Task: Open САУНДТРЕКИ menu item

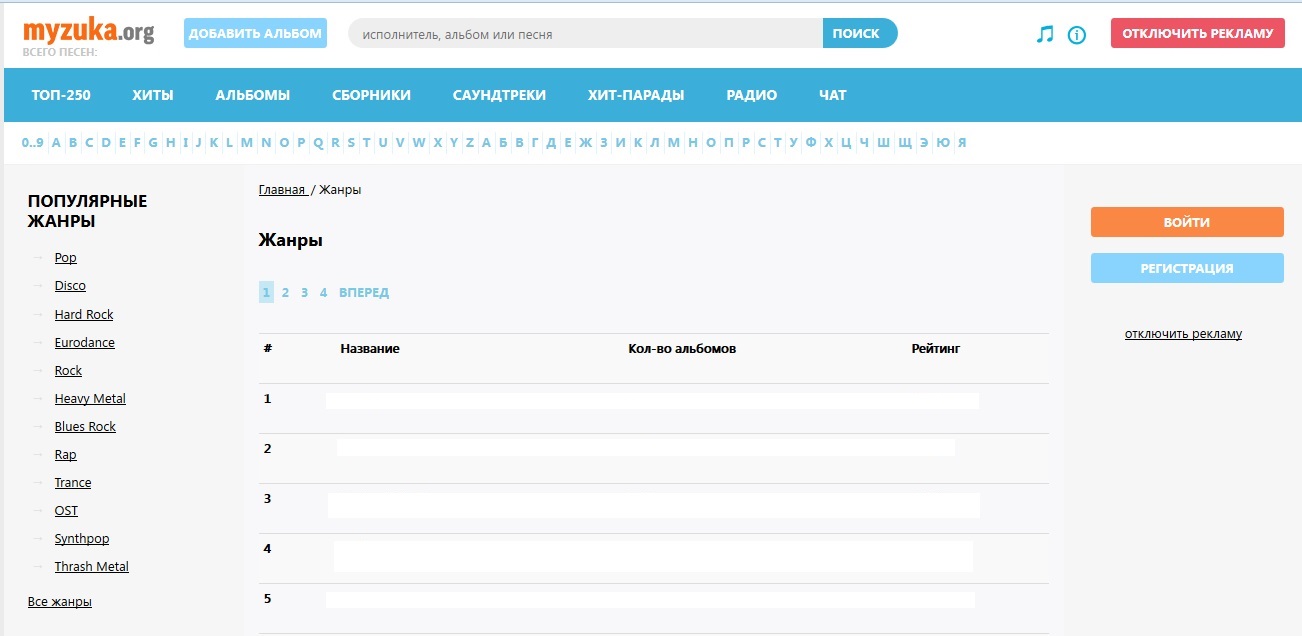Action: (499, 95)
